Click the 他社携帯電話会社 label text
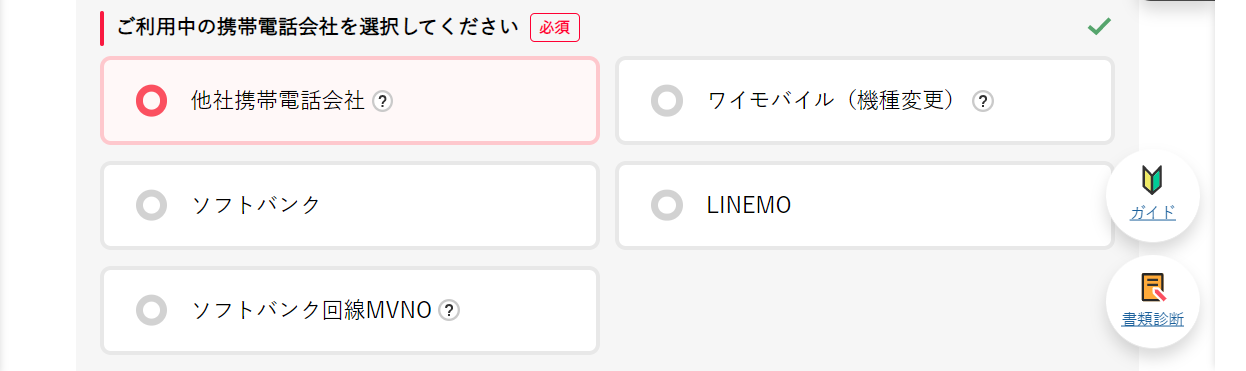Viewport: 1246px width, 371px height. coord(278,101)
